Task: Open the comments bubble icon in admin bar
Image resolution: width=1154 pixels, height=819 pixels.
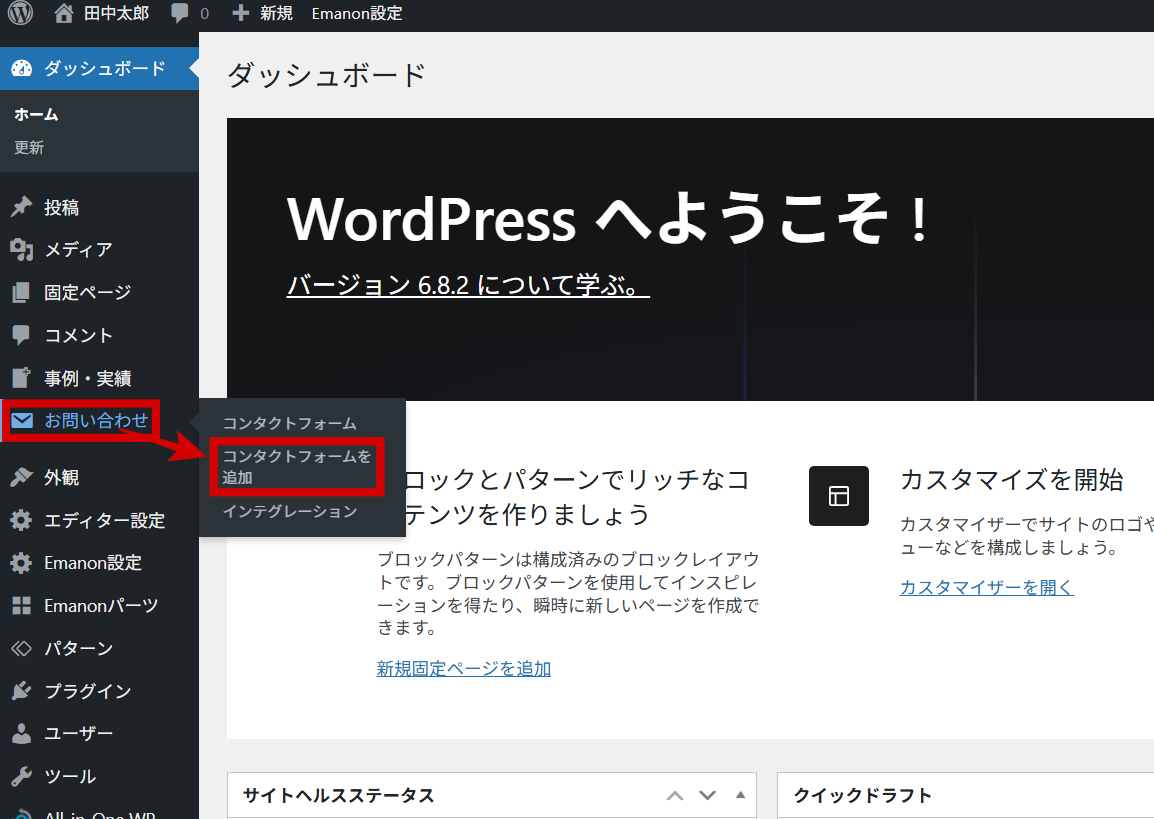Action: point(180,13)
